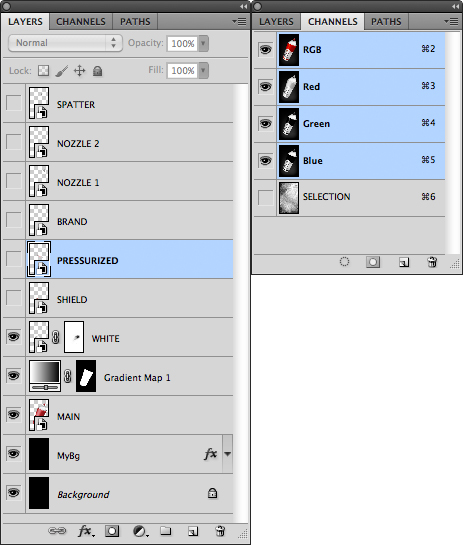Save selection as channel icon in Channels panel

[x=373, y=262]
